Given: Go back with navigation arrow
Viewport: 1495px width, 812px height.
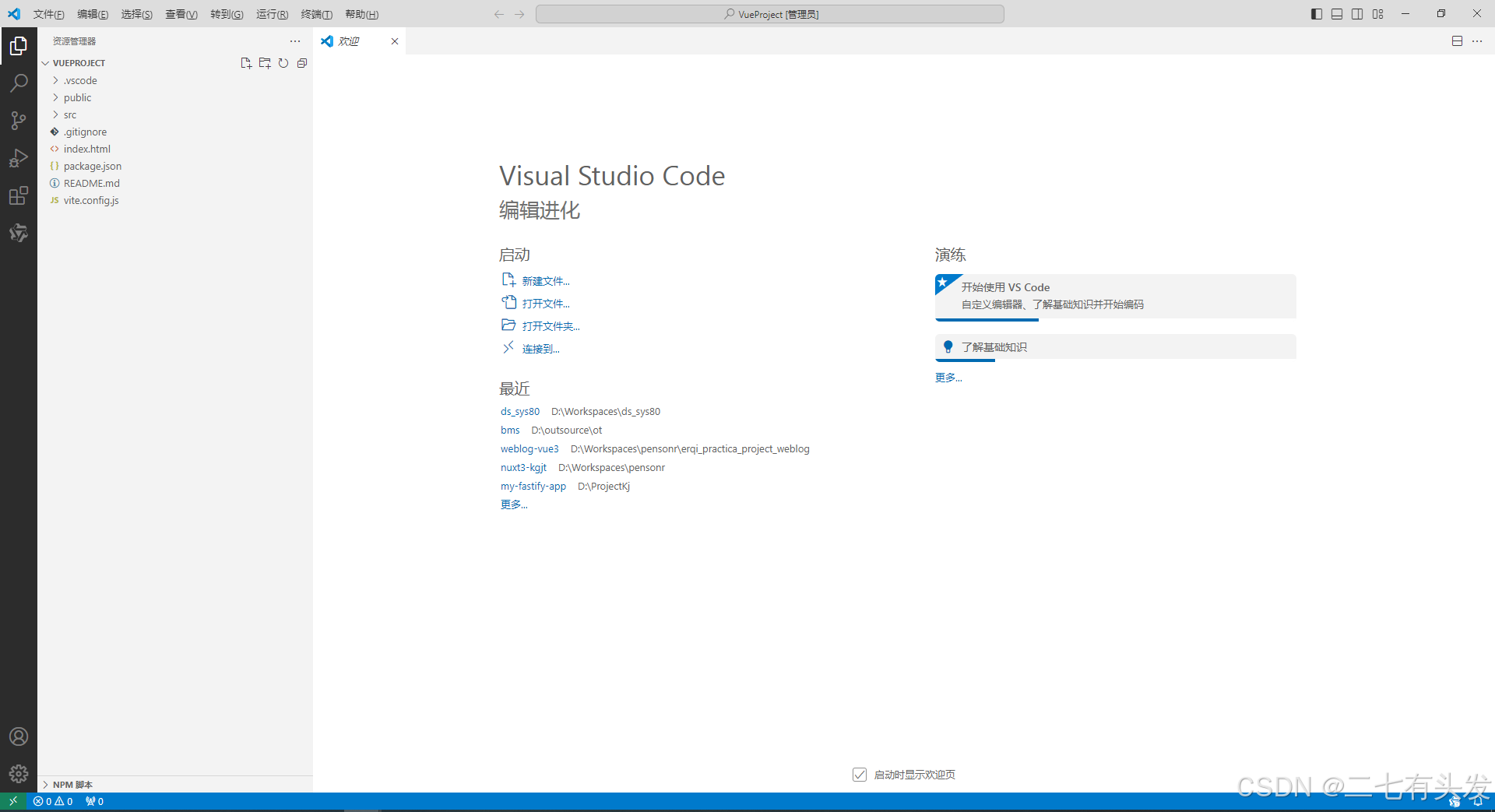Looking at the screenshot, I should point(499,14).
